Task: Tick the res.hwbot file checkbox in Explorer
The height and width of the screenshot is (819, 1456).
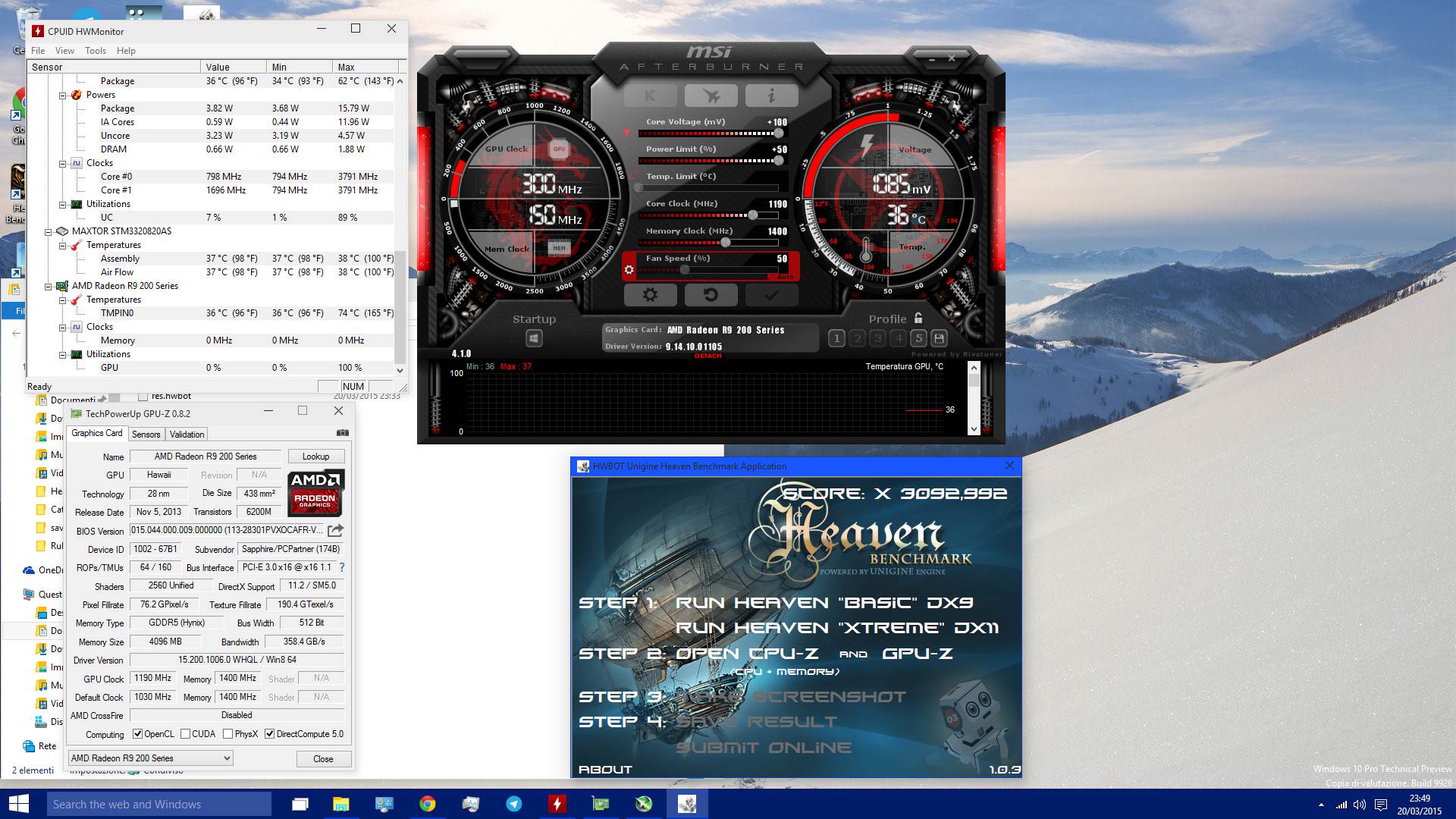Action: pos(143,397)
